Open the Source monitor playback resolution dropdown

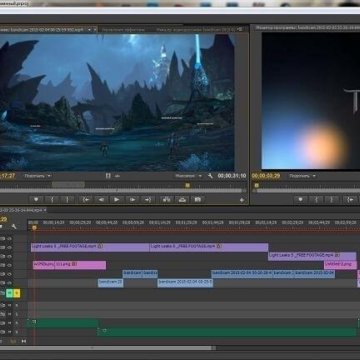coord(188,176)
